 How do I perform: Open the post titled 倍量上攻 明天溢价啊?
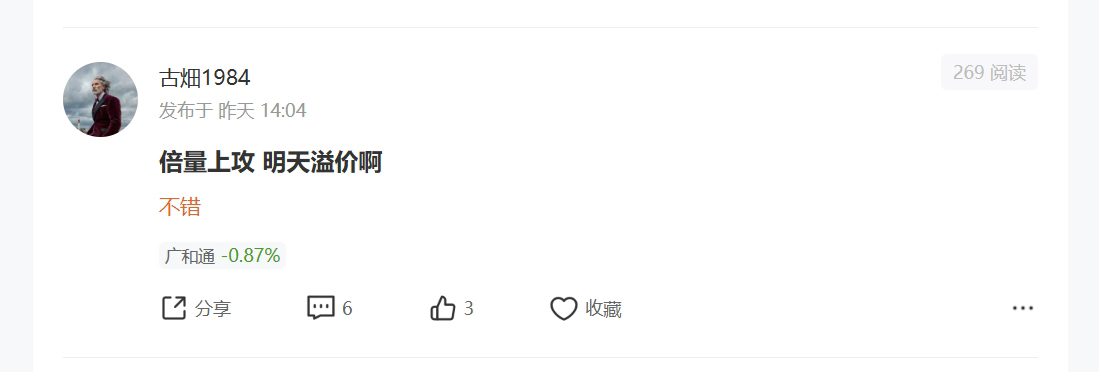pyautogui.click(x=271, y=163)
